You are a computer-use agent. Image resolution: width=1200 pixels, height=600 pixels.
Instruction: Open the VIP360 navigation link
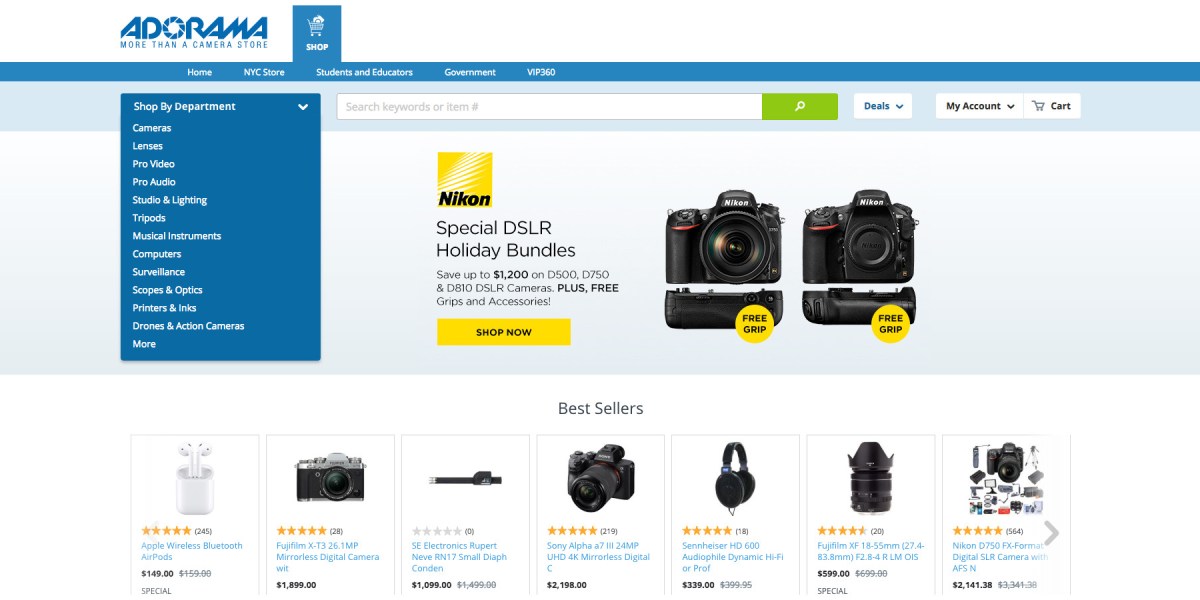541,72
